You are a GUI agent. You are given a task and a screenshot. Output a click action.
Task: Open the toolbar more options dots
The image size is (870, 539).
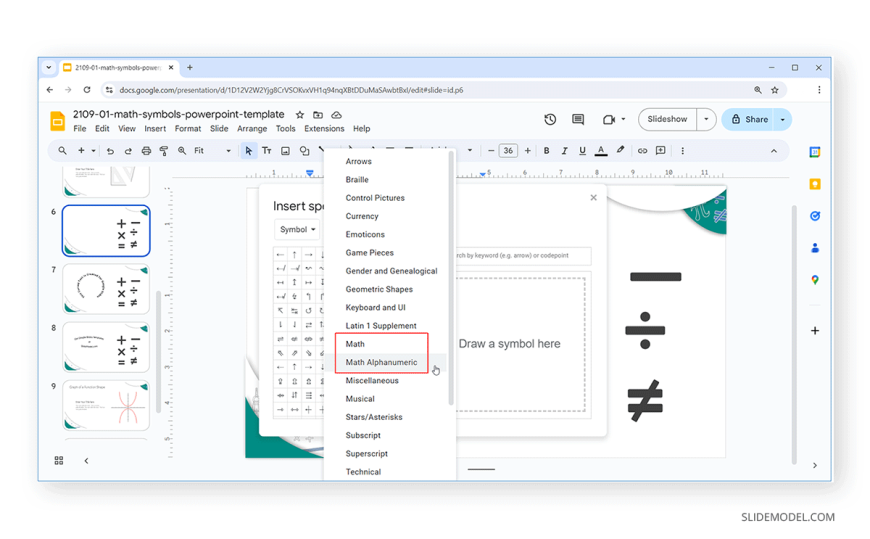(682, 150)
